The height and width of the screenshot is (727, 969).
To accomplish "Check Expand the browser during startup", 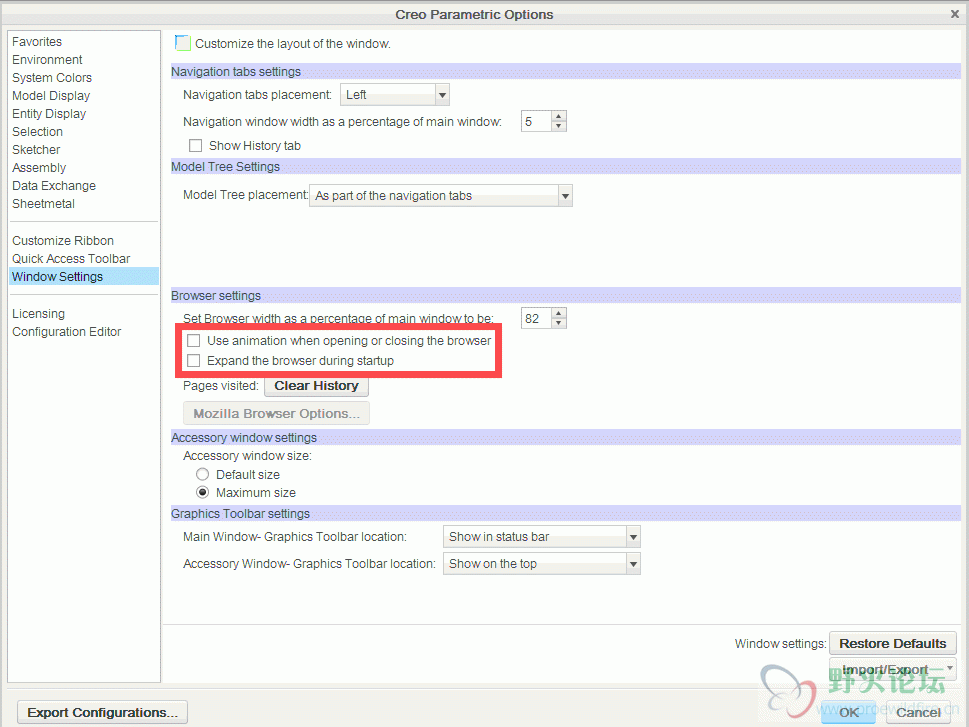I will [x=193, y=360].
